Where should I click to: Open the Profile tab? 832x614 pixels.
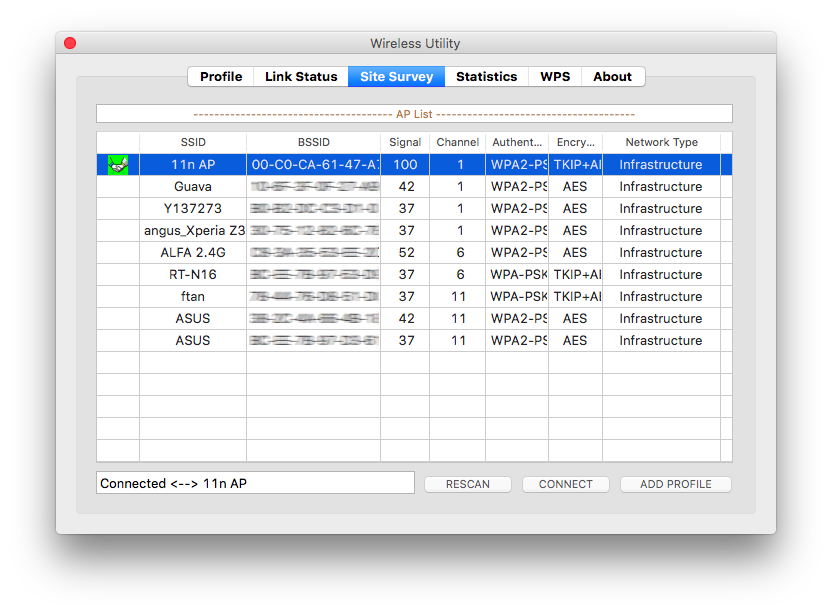tap(221, 77)
